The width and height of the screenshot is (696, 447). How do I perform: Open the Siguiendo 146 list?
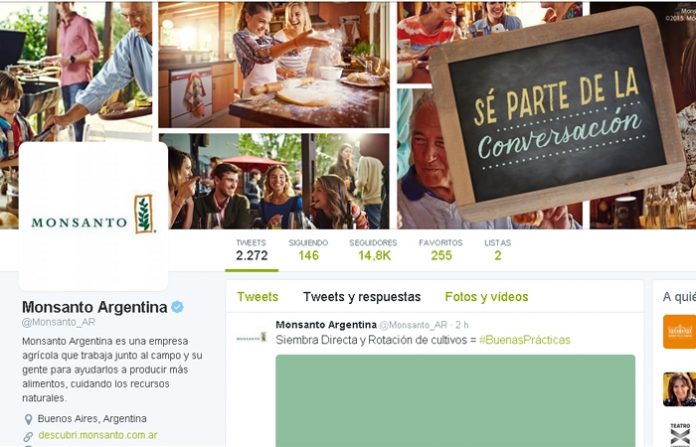[308, 250]
